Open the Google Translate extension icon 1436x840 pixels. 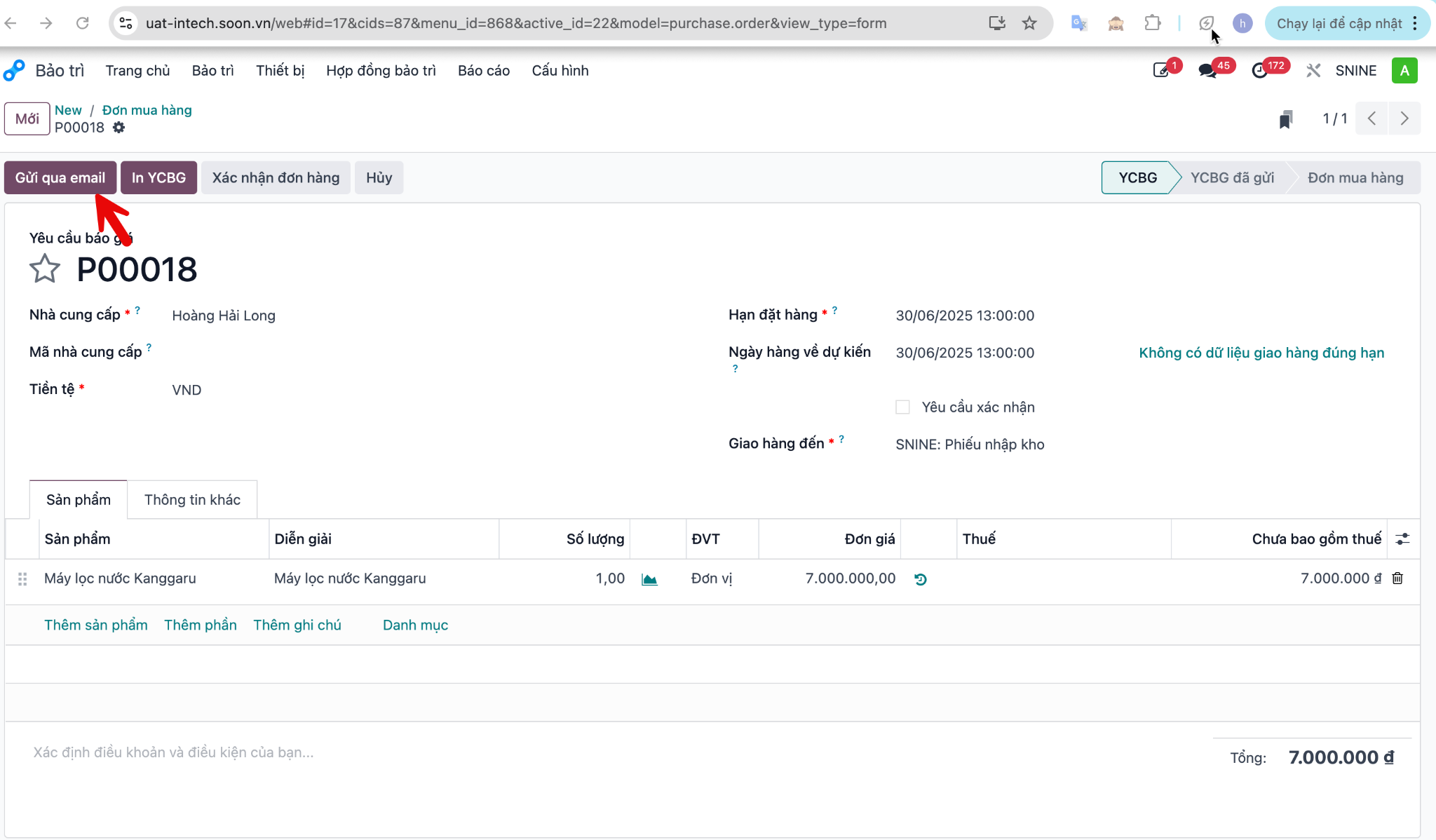[x=1079, y=23]
